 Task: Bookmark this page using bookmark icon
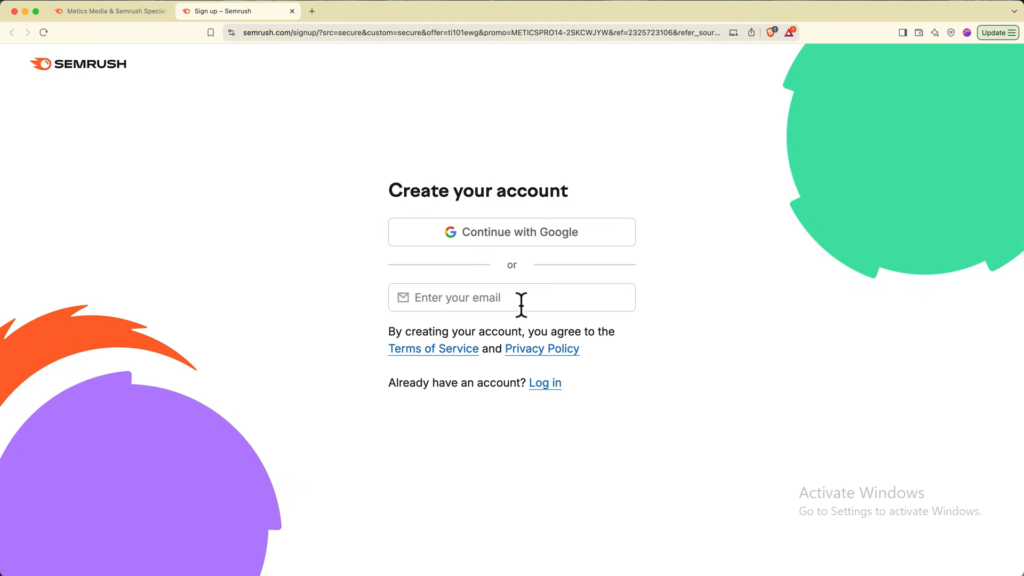[211, 32]
